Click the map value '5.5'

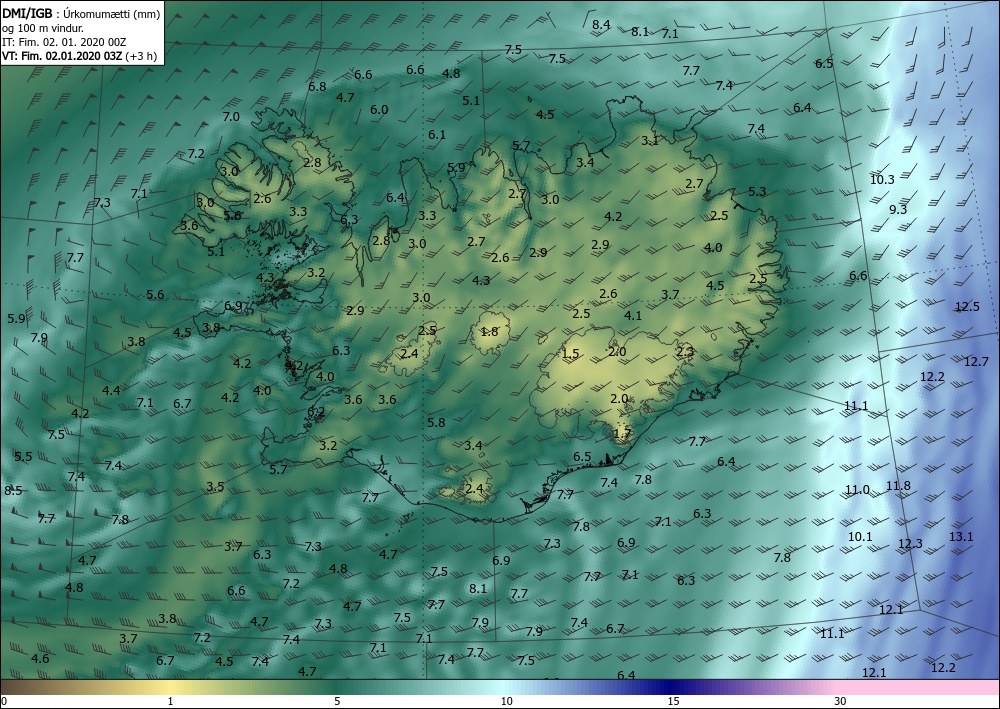point(23,457)
